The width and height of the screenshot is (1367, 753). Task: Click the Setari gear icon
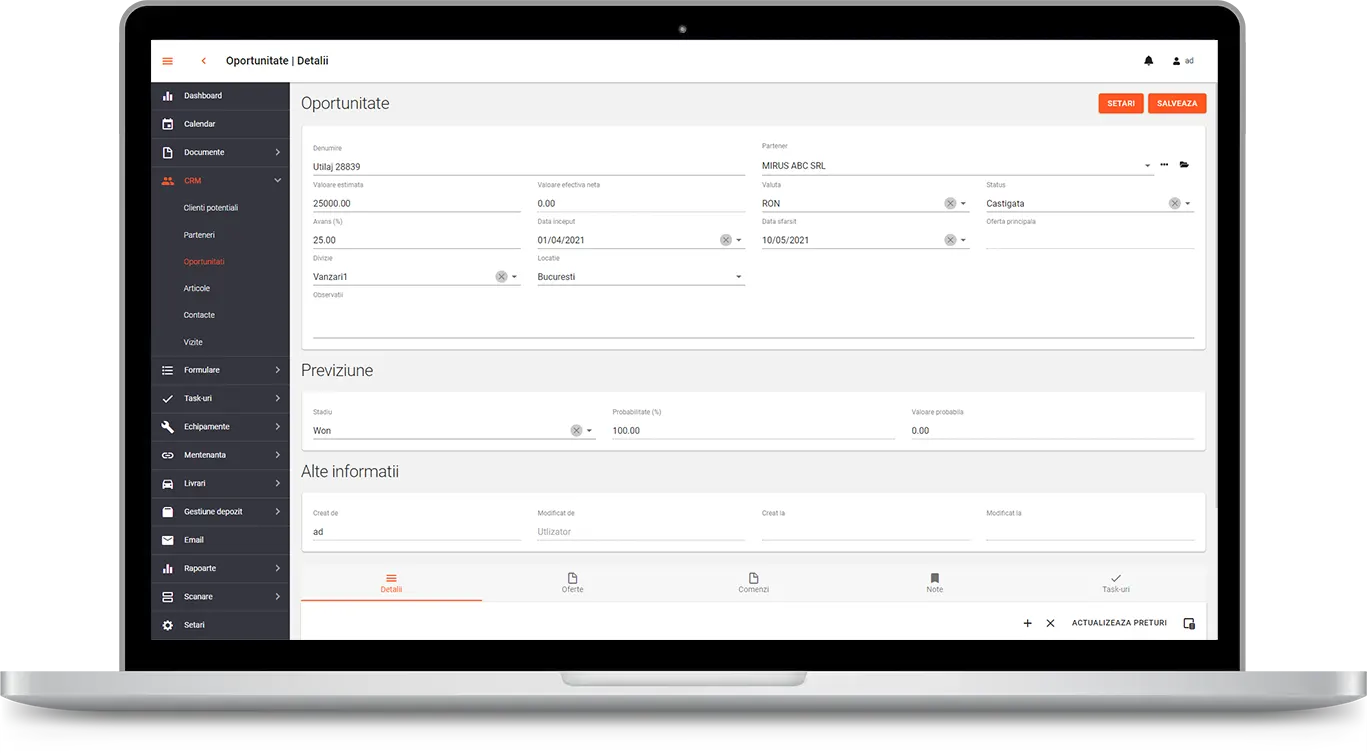[x=167, y=625]
